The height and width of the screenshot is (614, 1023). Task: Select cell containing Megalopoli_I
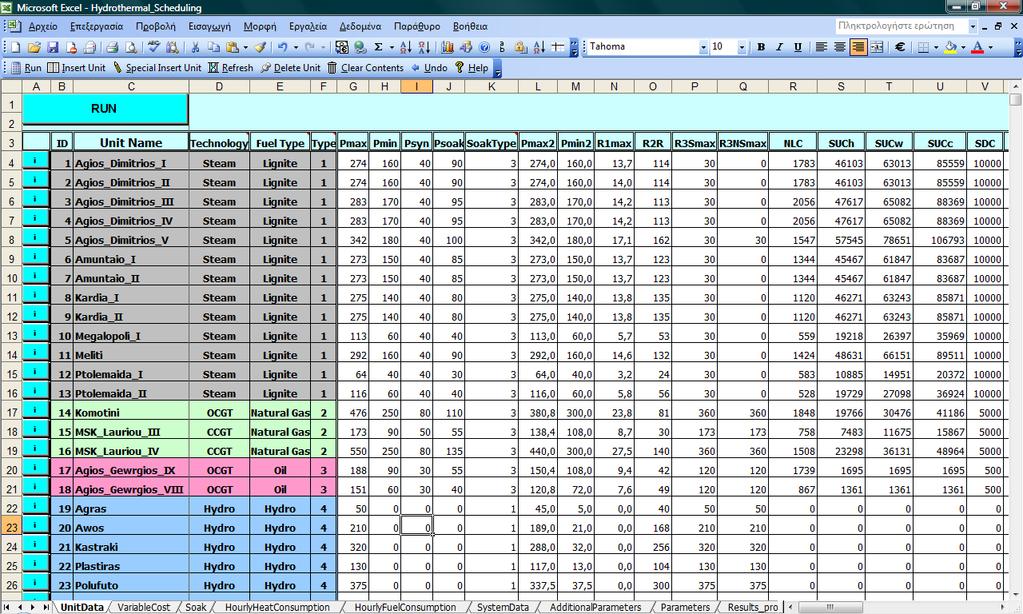pyautogui.click(x=130, y=336)
